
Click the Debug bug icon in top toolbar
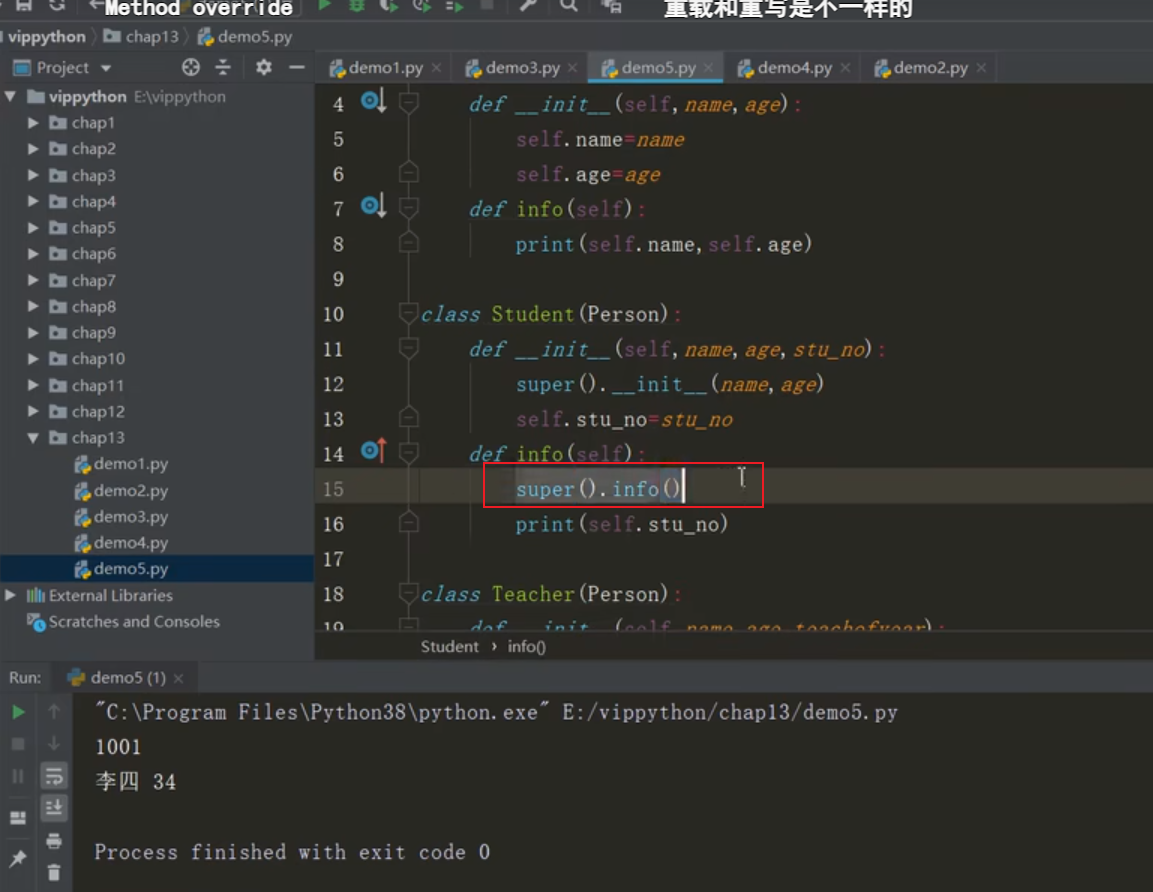pyautogui.click(x=357, y=6)
